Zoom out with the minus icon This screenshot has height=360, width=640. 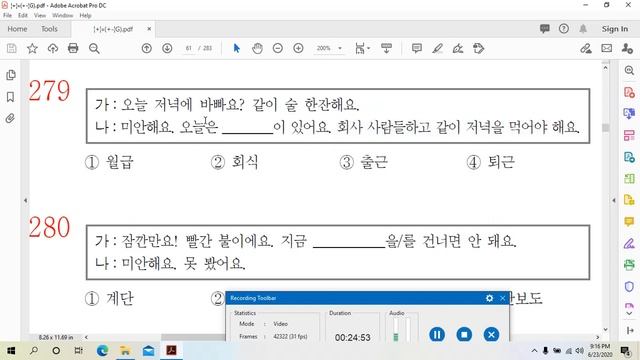(278, 49)
